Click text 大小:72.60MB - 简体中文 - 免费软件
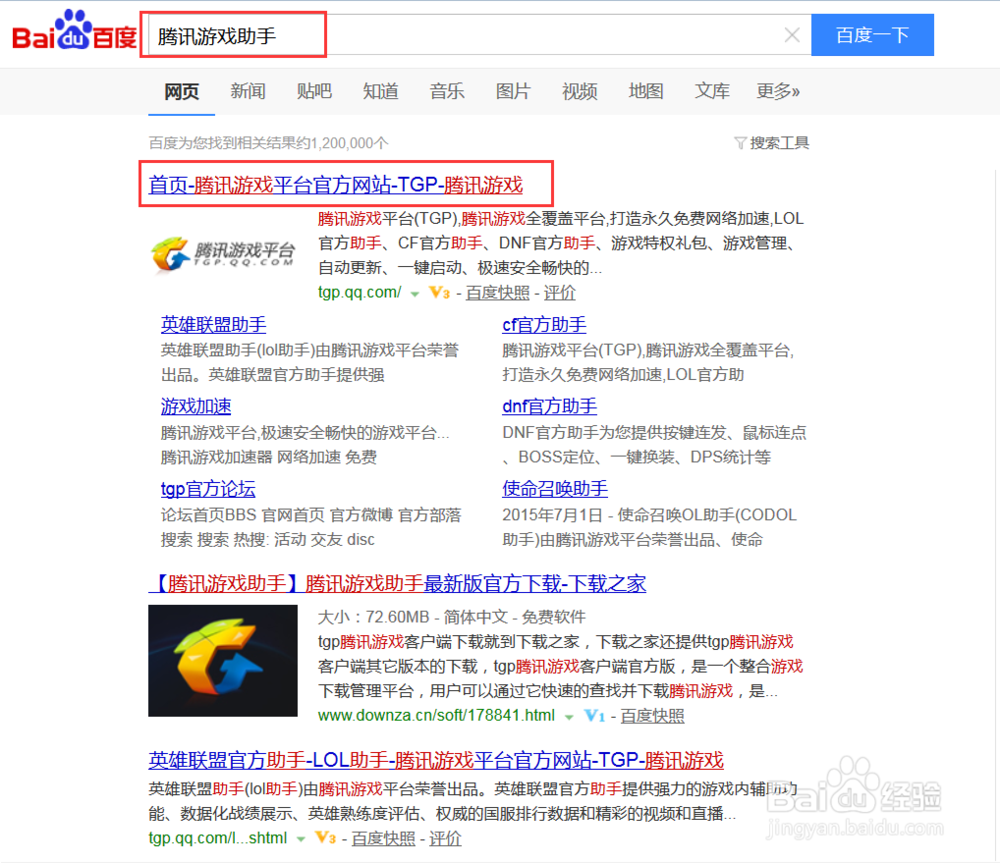1000x863 pixels. [x=452, y=617]
